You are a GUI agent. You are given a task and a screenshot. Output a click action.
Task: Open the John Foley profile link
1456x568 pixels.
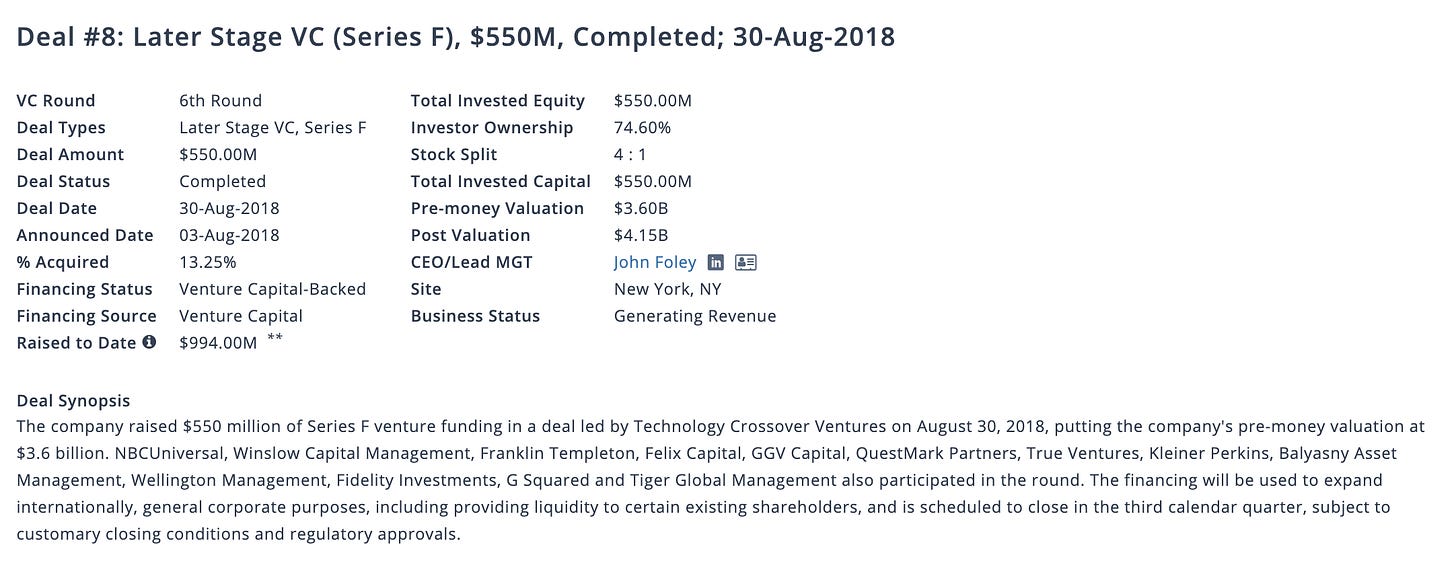[656, 262]
